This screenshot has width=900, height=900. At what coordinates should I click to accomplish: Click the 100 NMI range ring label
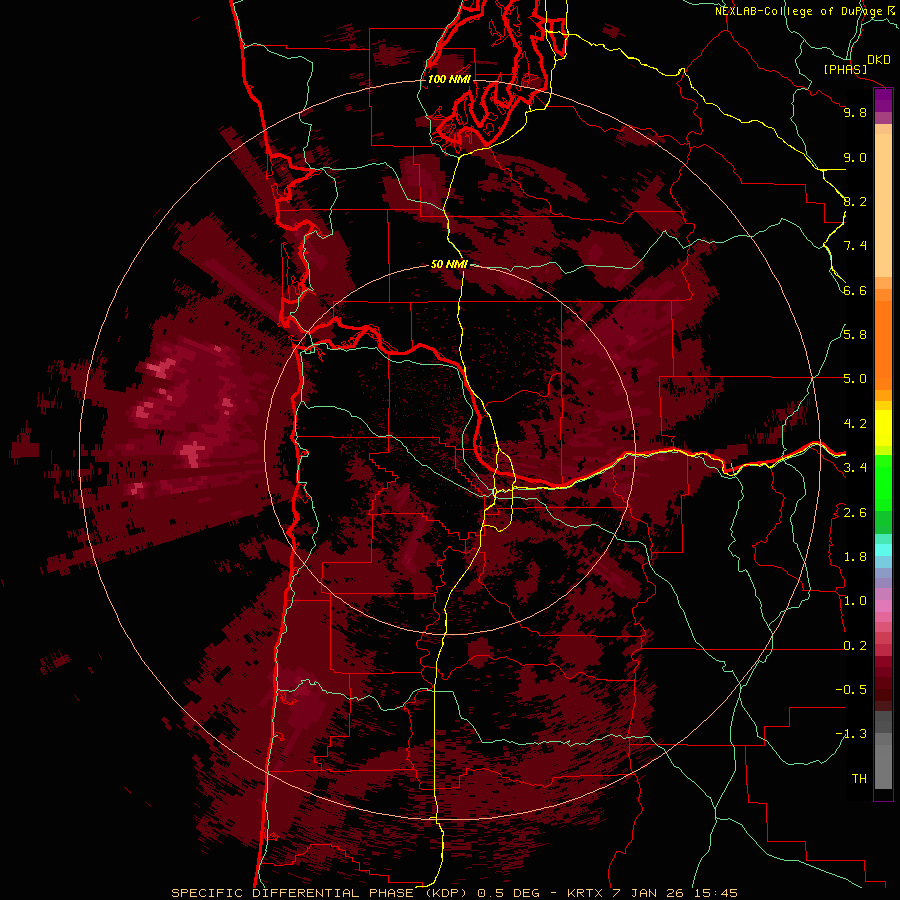point(449,79)
